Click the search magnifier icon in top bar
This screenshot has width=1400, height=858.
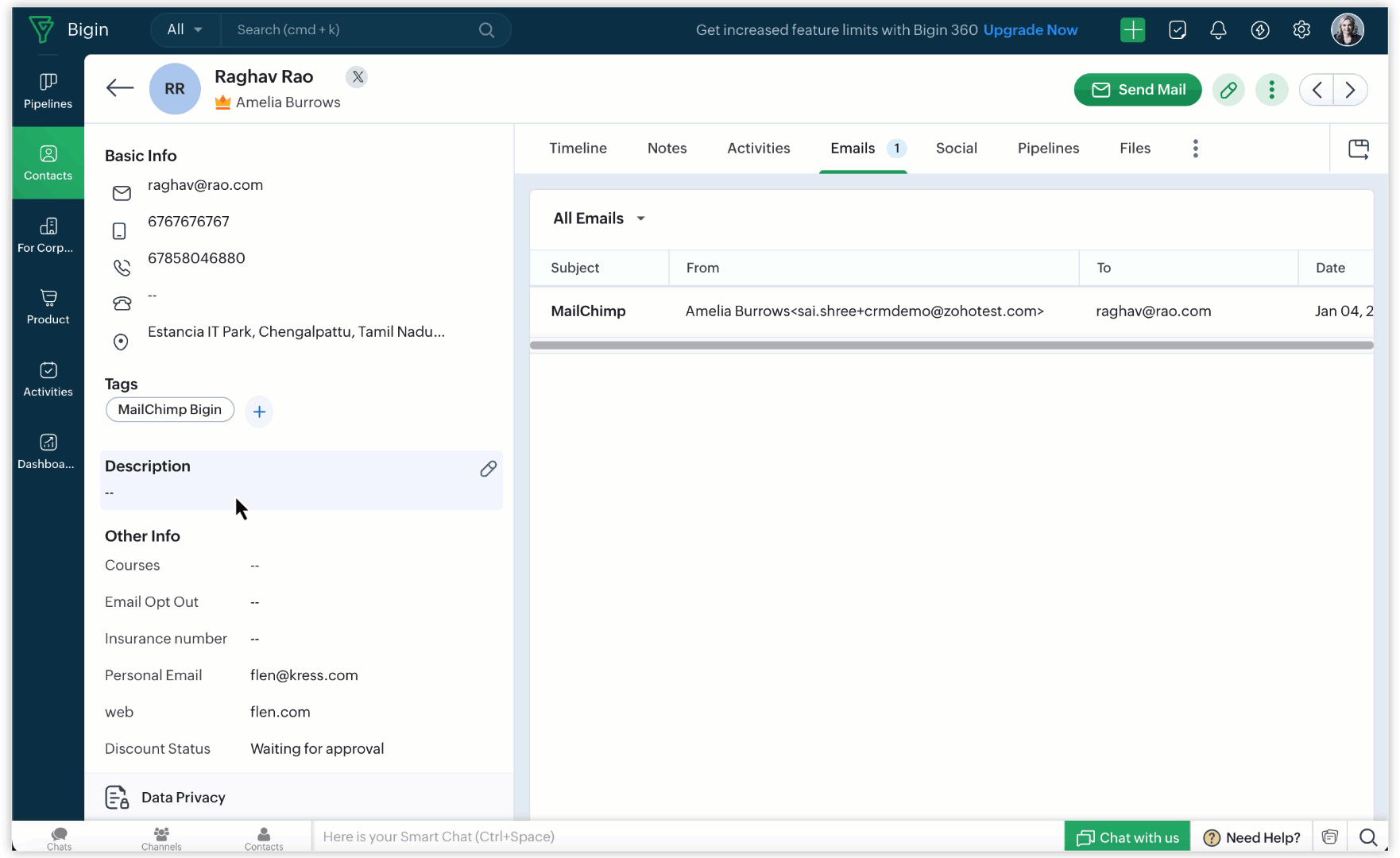point(487,30)
